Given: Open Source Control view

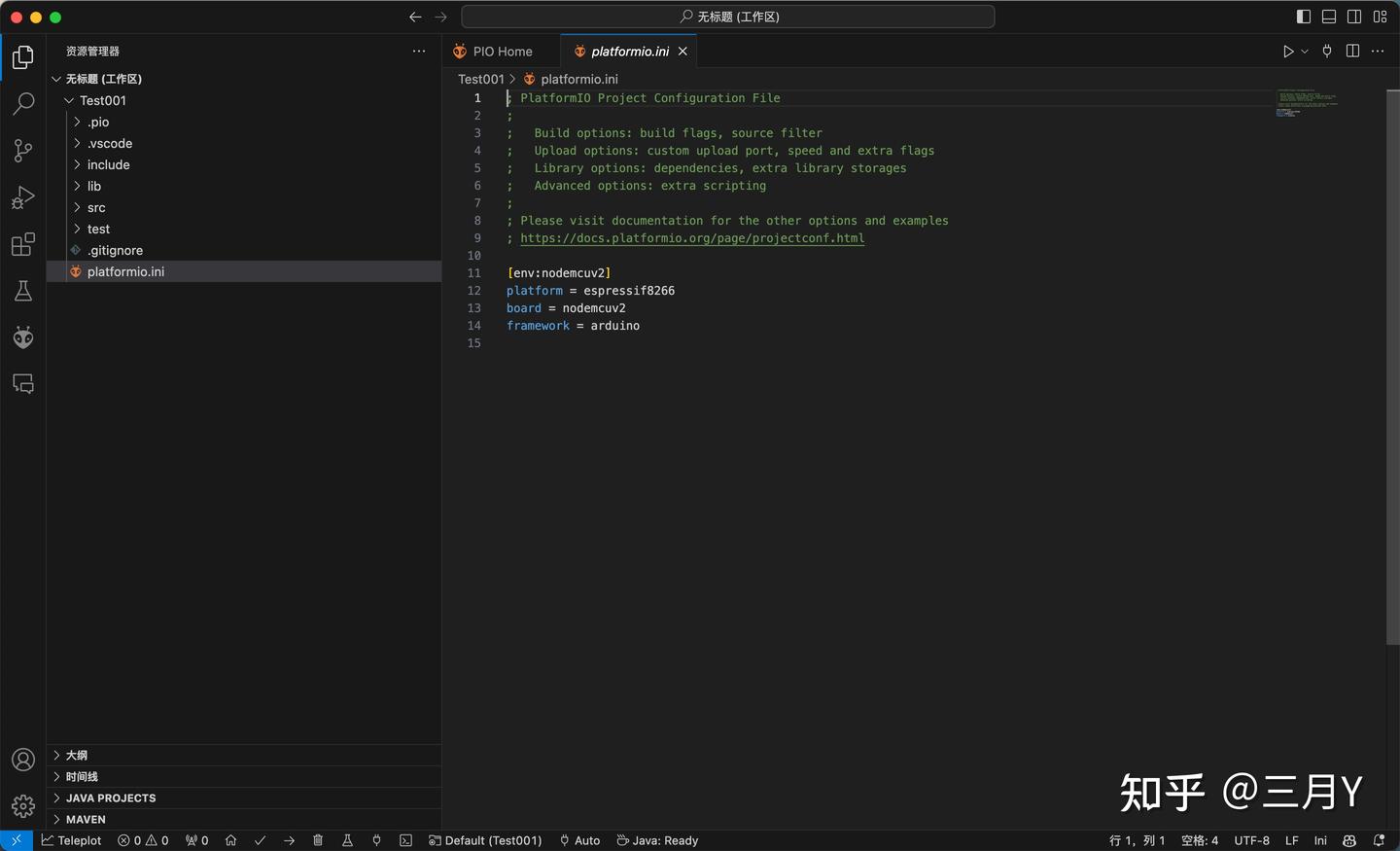Looking at the screenshot, I should pos(22,151).
